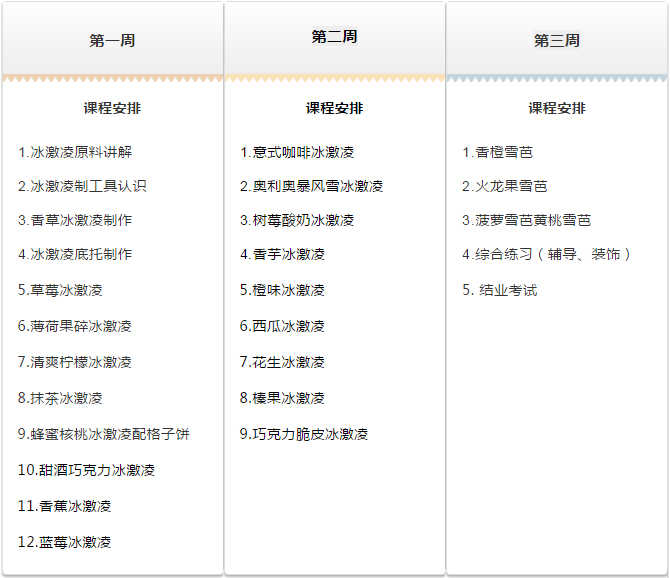This screenshot has width=670, height=578.
Task: Click 课程安排 heading under 第一周
Action: (x=112, y=108)
